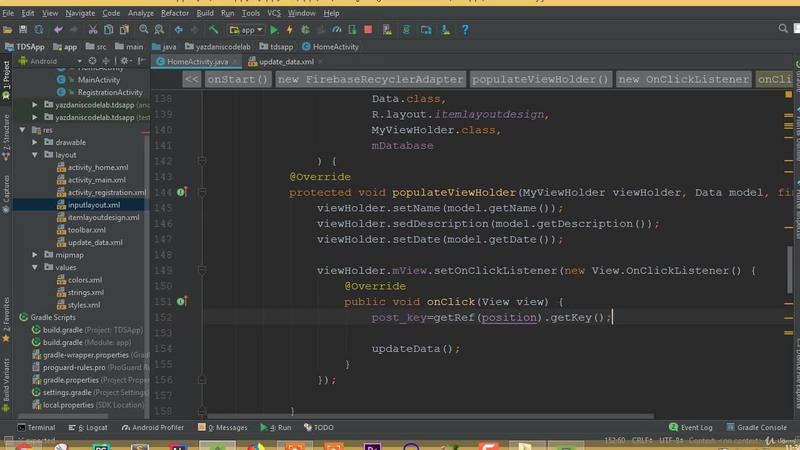Open the 6: Logcat tool window
The height and width of the screenshot is (450, 800).
[x=88, y=428]
